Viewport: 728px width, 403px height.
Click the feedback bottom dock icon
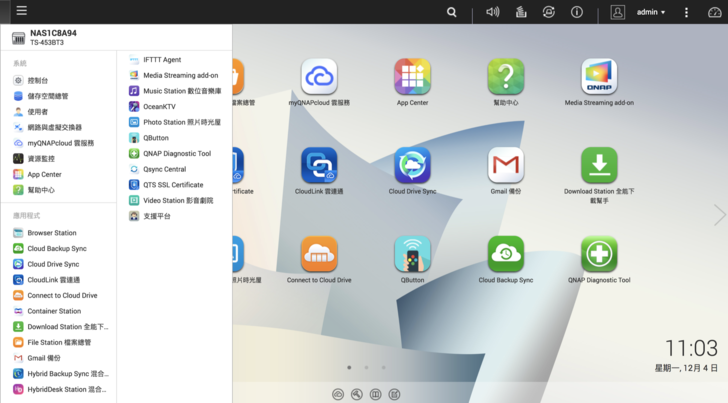click(394, 394)
